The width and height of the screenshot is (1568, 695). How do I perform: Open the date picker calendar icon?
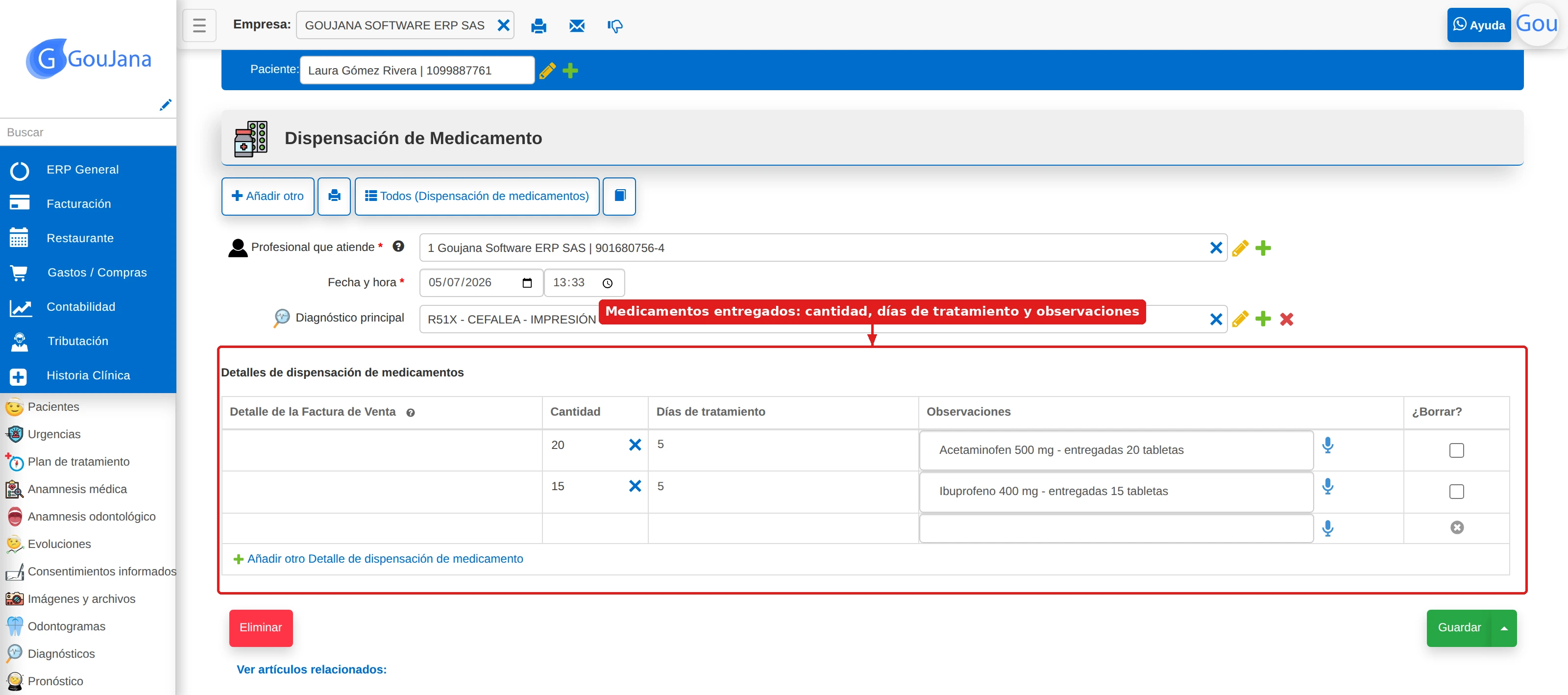527,283
